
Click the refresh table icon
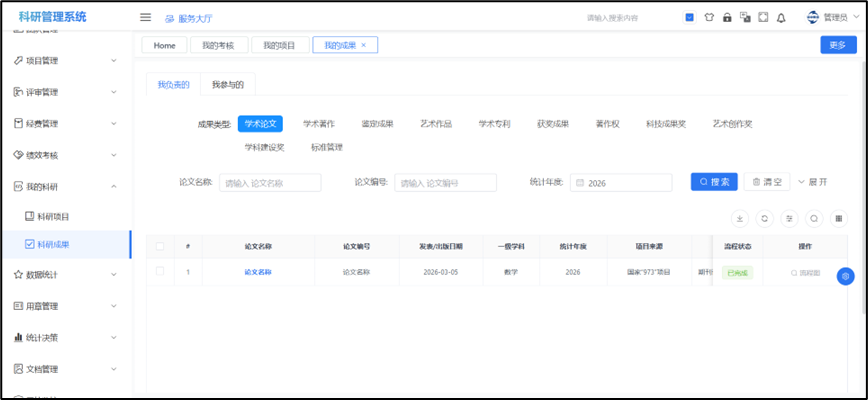point(765,218)
